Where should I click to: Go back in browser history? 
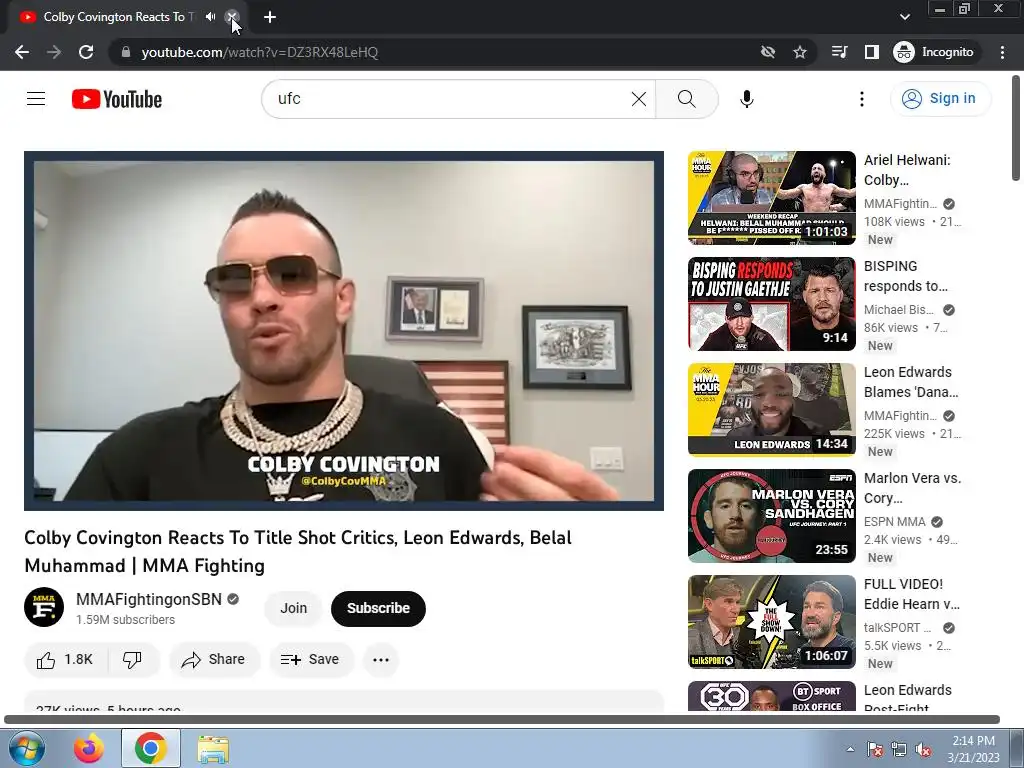point(22,52)
